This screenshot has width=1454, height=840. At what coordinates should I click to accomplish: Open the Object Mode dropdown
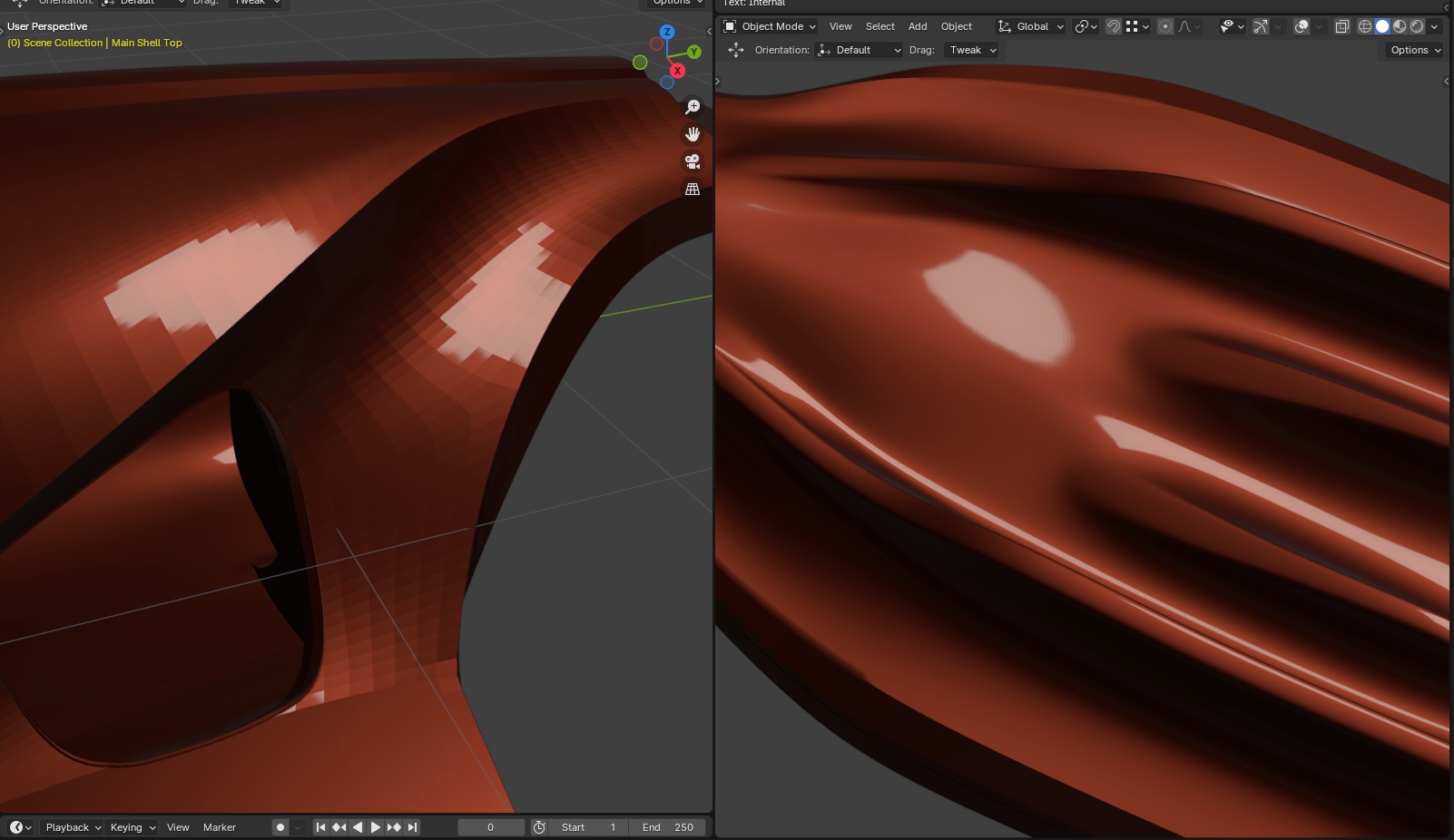coord(770,26)
